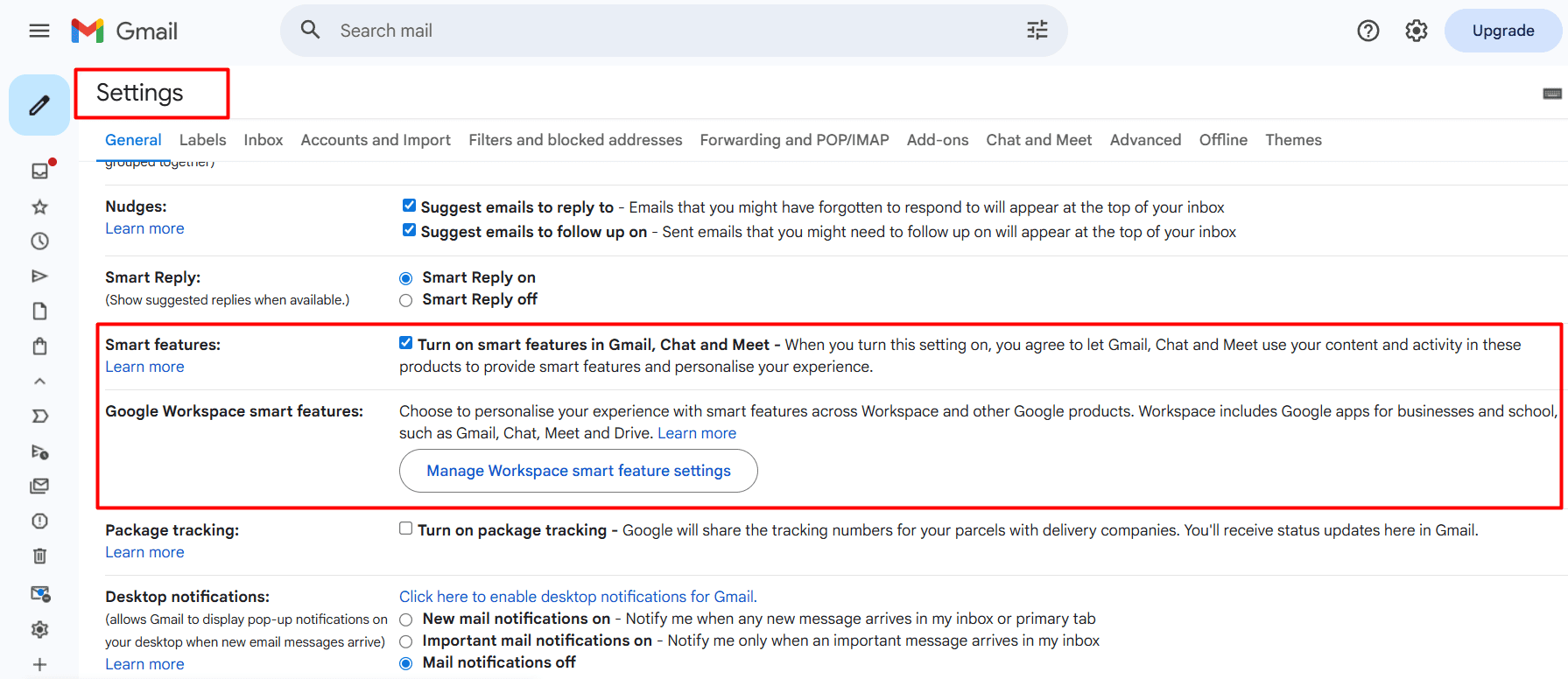The width and height of the screenshot is (1568, 679).
Task: Open Drafts page icon in sidebar
Action: coord(39,311)
